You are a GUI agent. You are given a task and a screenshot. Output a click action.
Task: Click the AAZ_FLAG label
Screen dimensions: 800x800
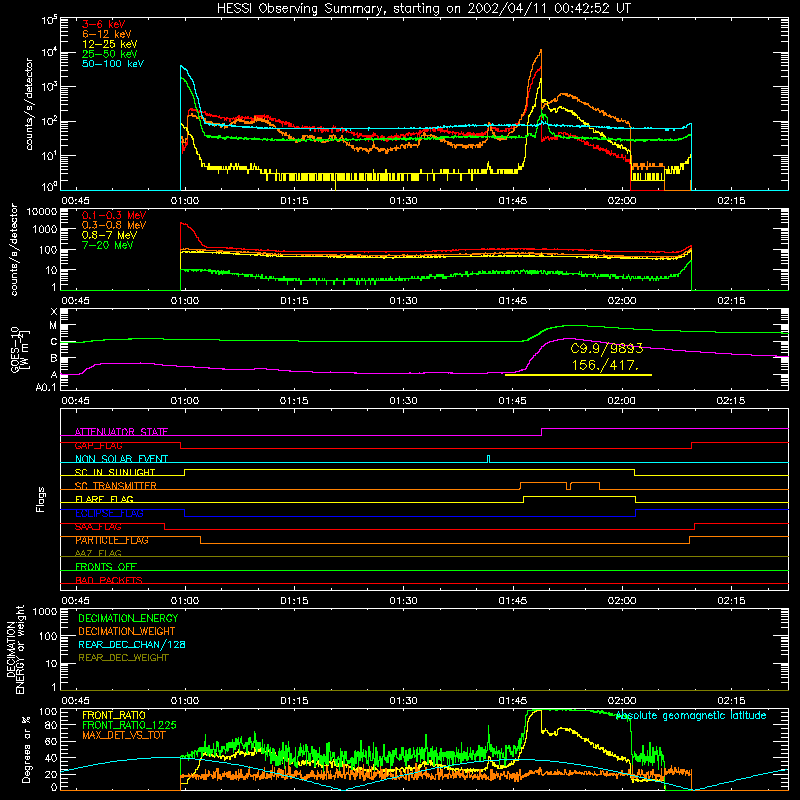(x=98, y=553)
